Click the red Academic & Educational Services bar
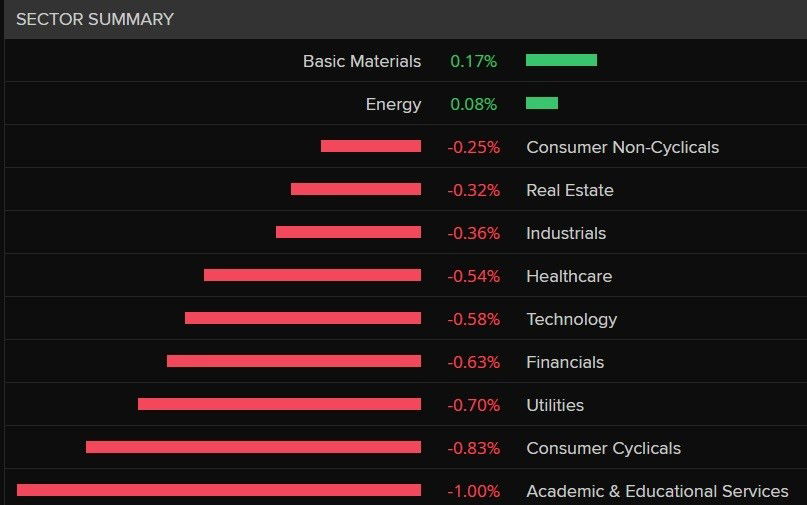 [219, 490]
